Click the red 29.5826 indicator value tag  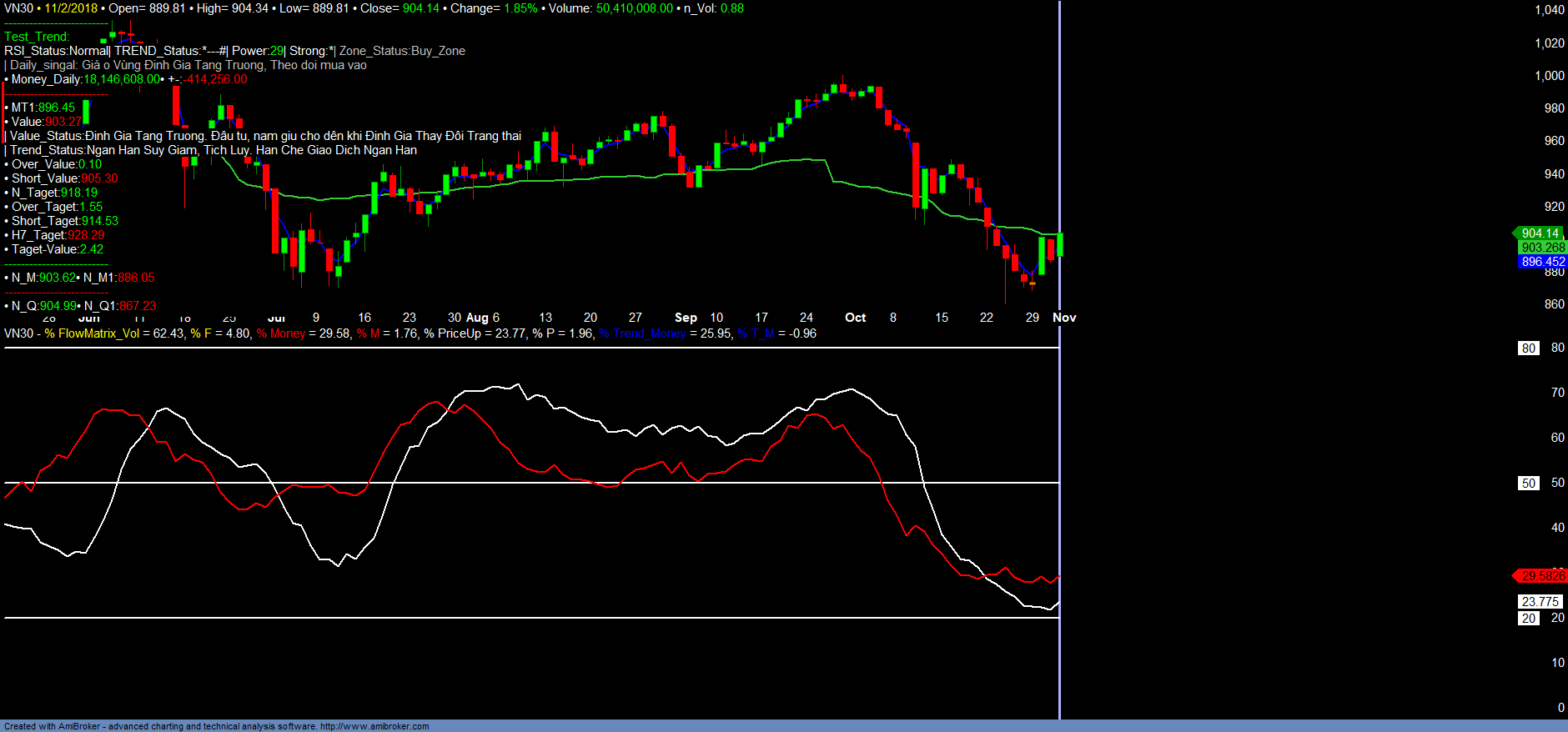[1542, 576]
